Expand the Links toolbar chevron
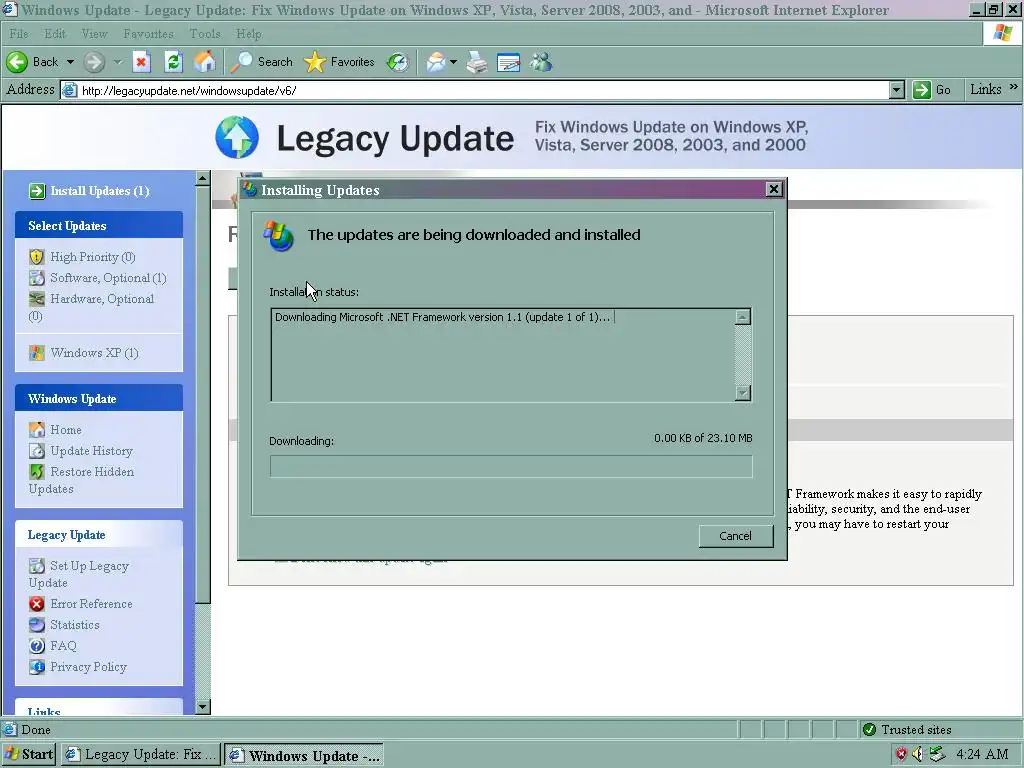The width and height of the screenshot is (1024, 768). tap(1014, 87)
